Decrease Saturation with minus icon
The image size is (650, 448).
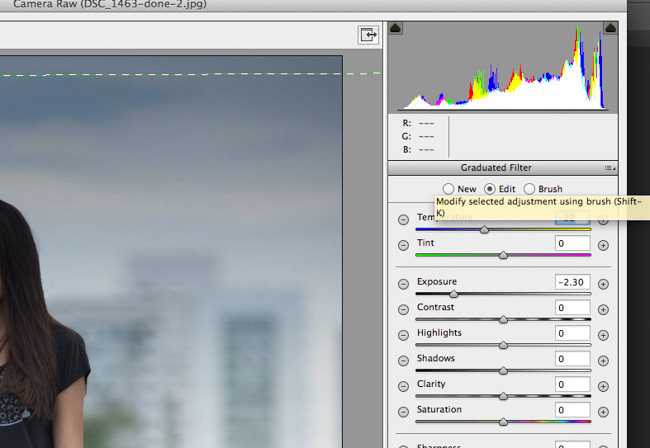(x=403, y=412)
